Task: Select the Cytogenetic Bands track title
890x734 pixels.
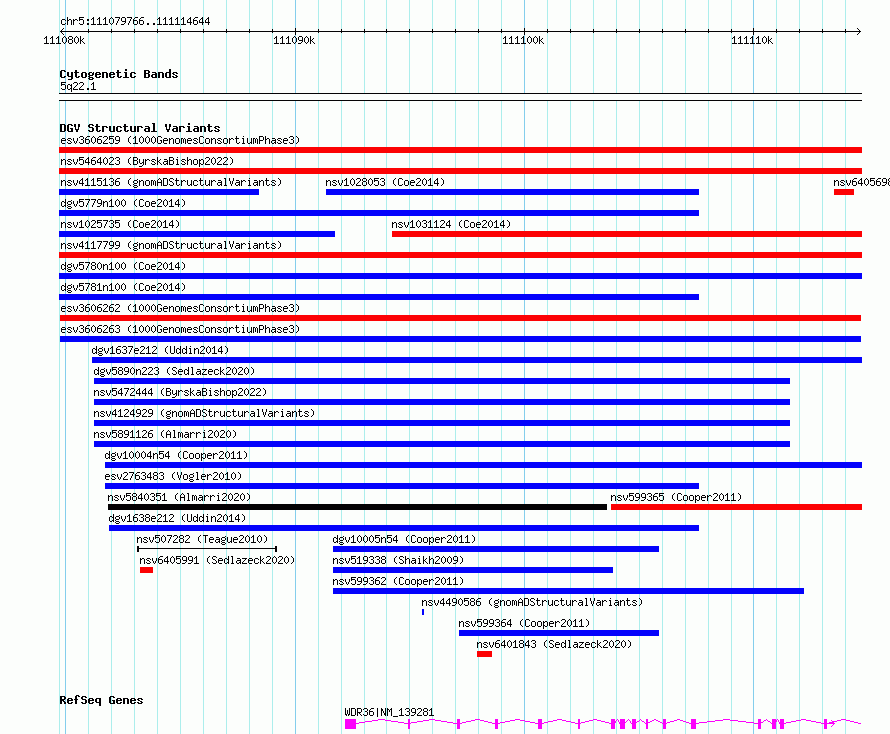Action: (119, 74)
